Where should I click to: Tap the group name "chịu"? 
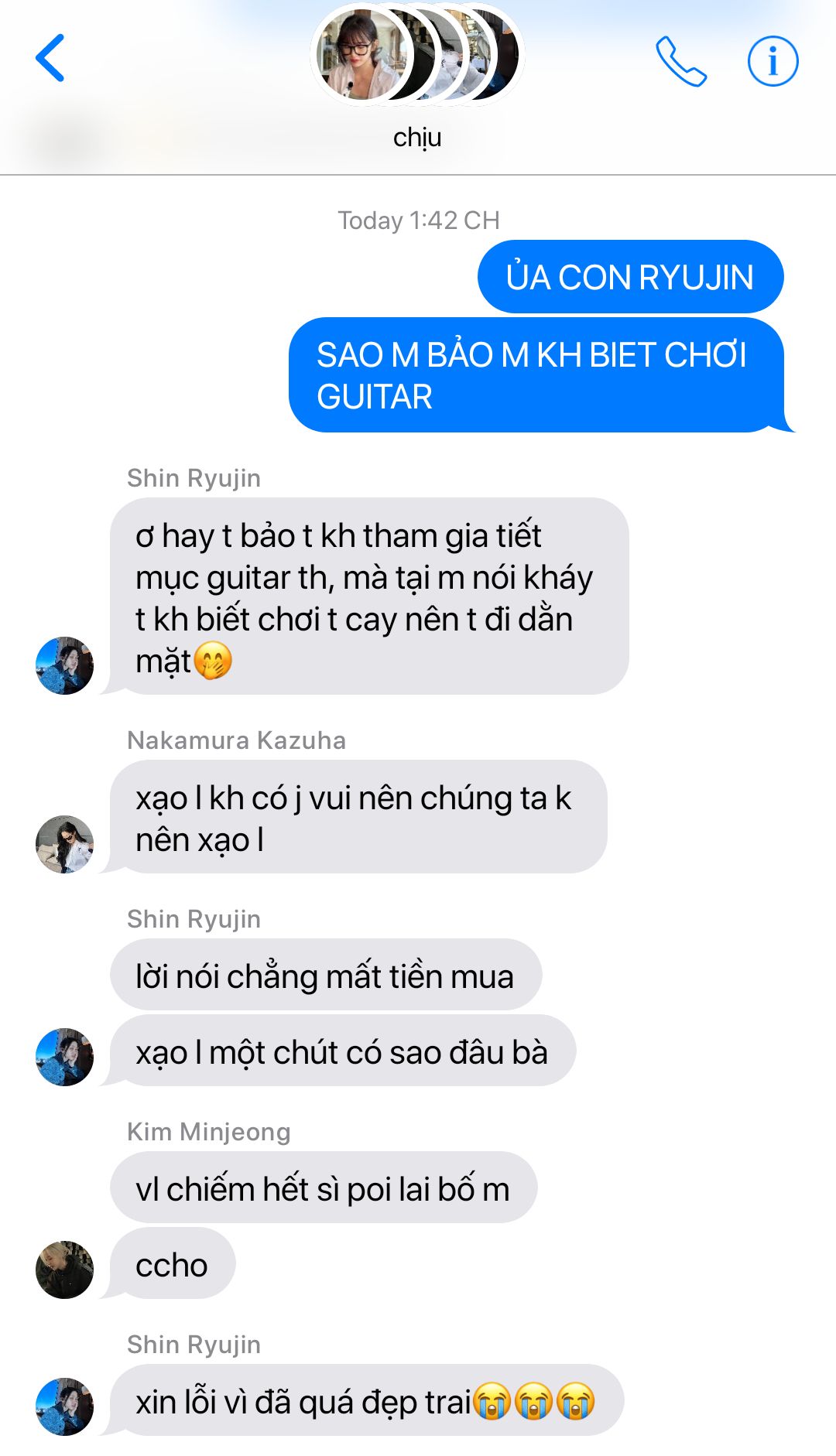point(417,137)
